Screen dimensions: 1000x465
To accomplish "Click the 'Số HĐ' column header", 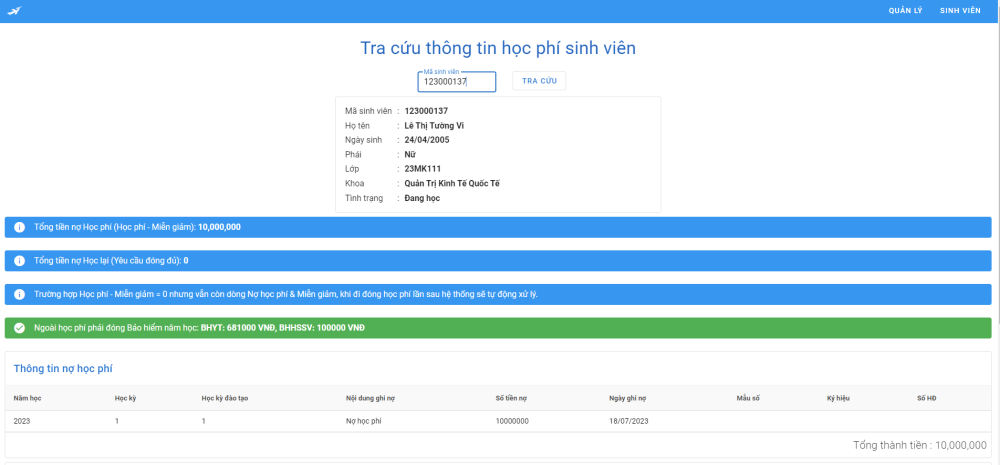I will [927, 398].
